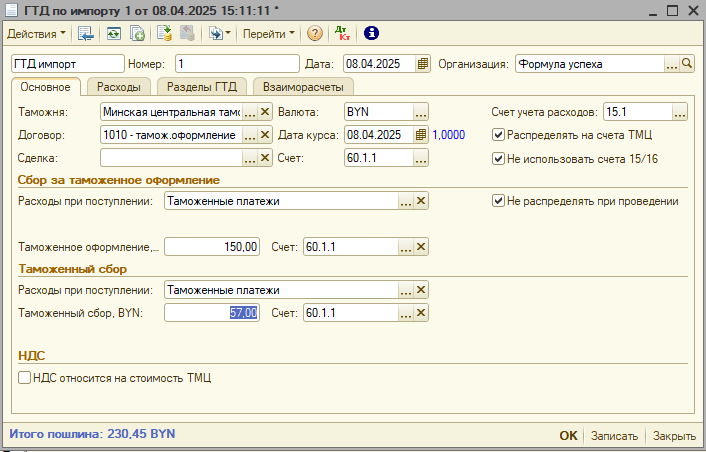Image resolution: width=706 pixels, height=452 pixels.
Task: Switch to the Расходы tab
Action: [119, 87]
